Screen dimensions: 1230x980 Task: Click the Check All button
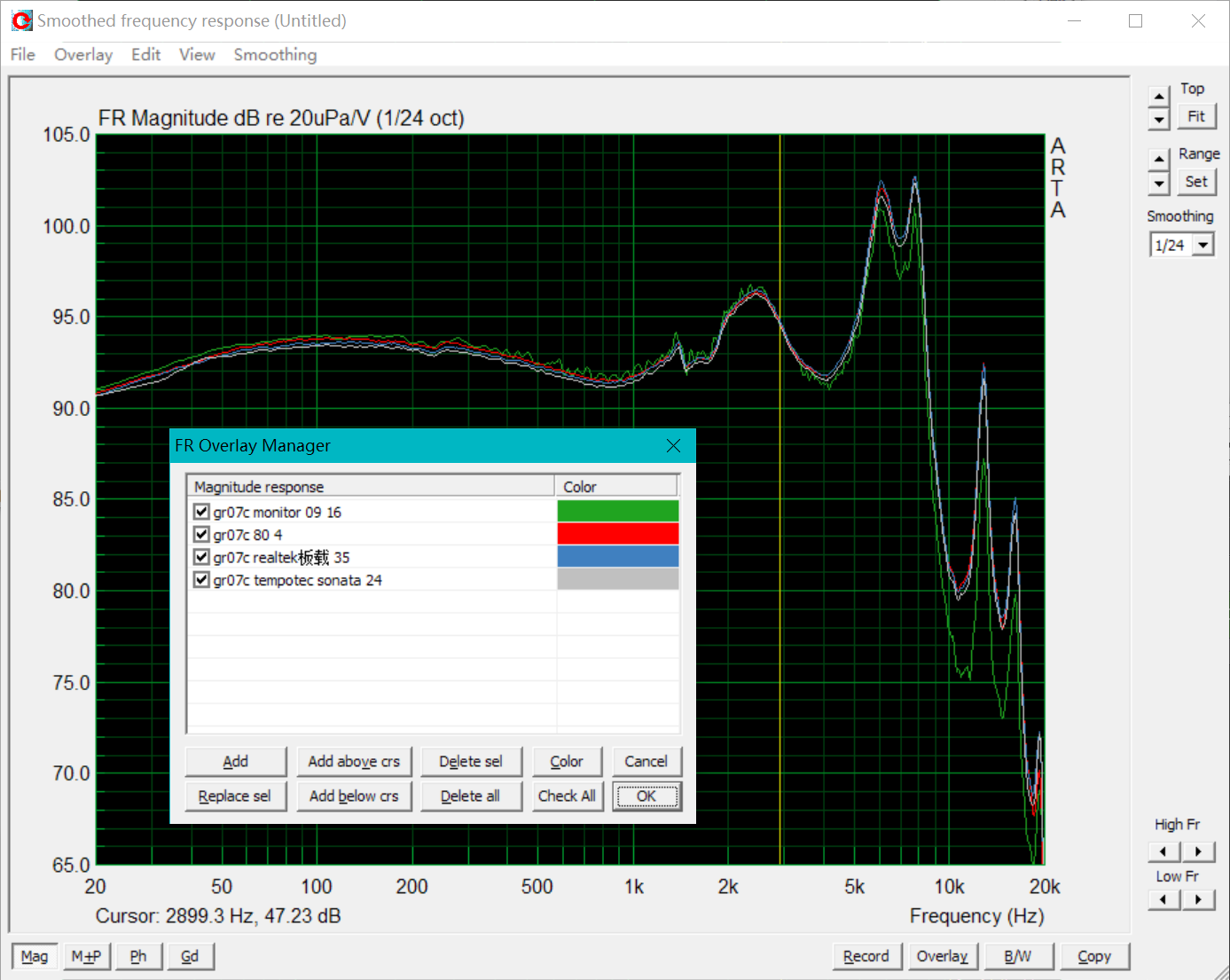pyautogui.click(x=567, y=796)
